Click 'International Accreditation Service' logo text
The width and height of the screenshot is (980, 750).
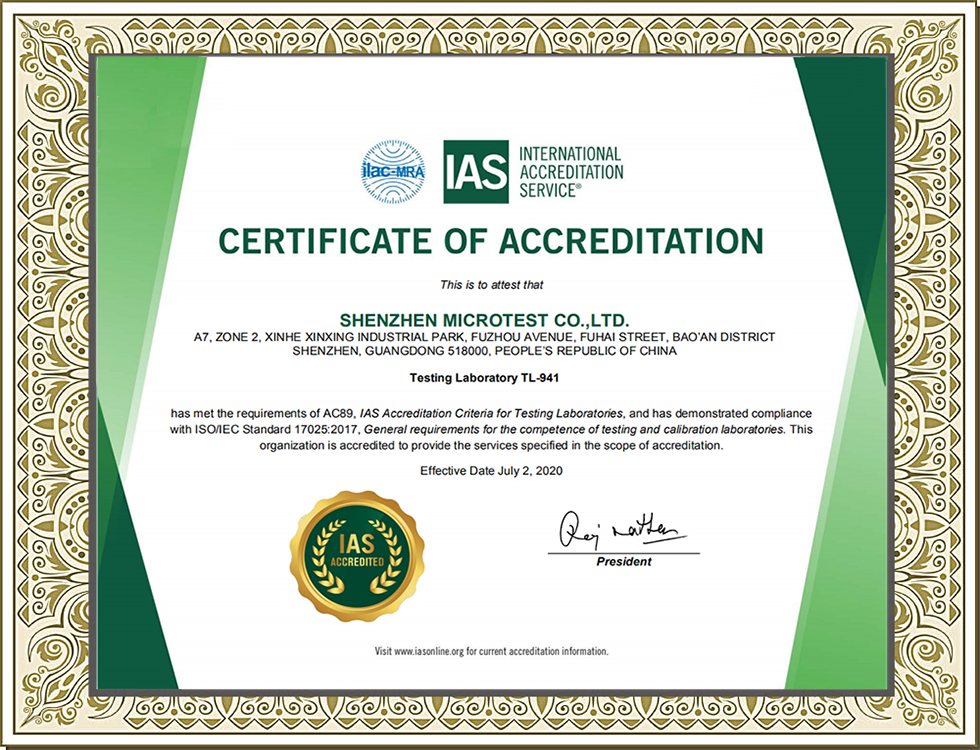[571, 172]
